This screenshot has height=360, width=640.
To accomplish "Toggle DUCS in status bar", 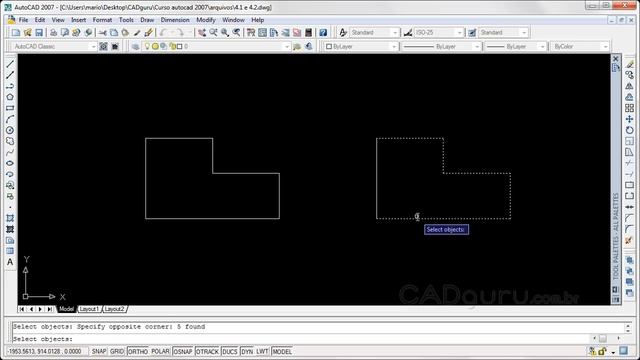I will click(230, 351).
